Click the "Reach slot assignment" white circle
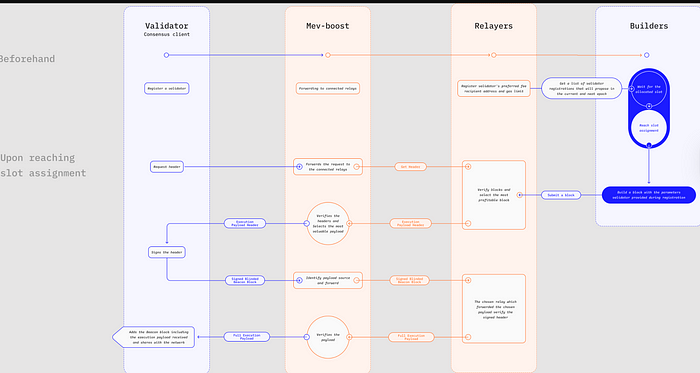The image size is (700, 373). click(649, 128)
